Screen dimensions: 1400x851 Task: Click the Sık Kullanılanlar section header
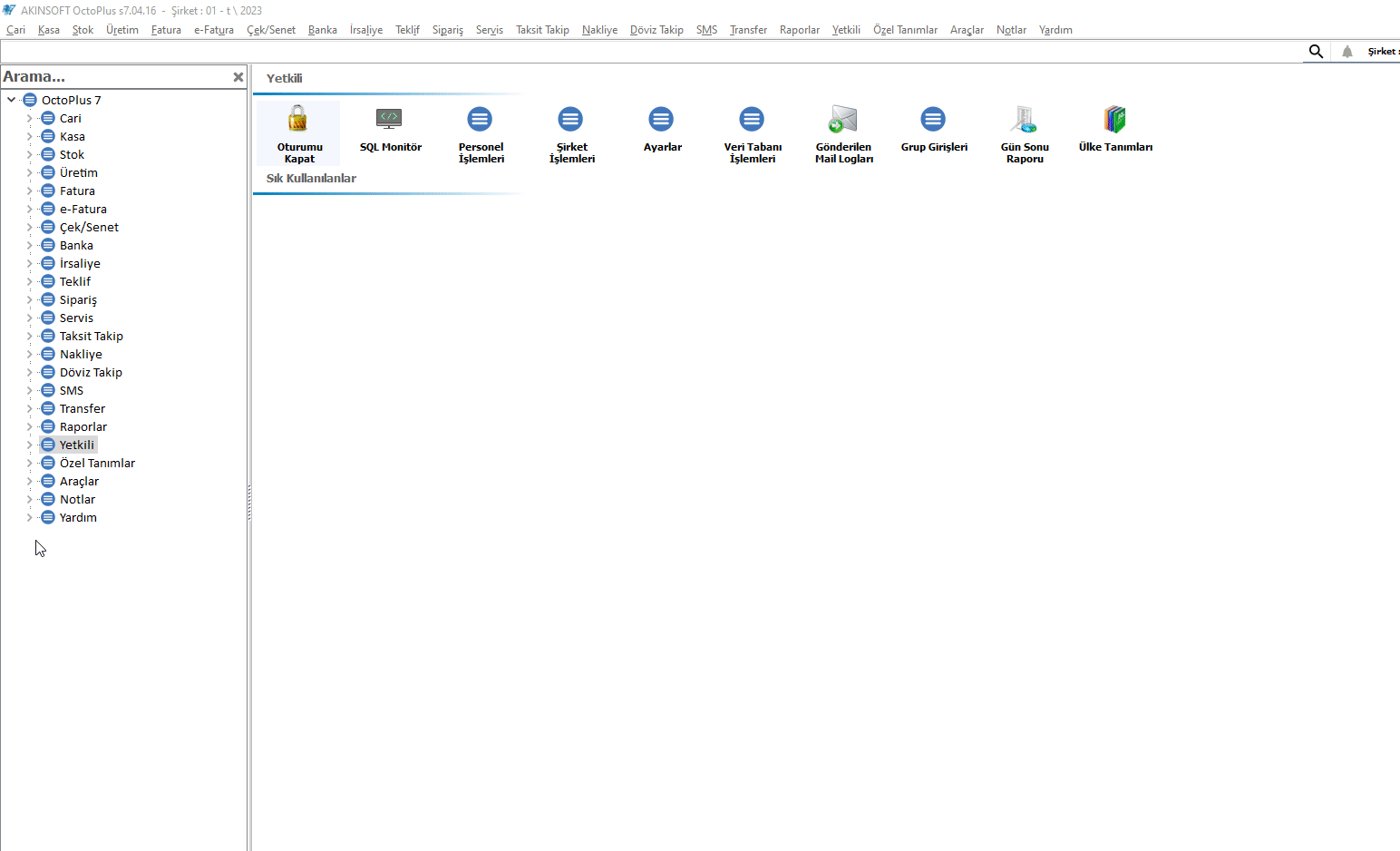(x=311, y=178)
